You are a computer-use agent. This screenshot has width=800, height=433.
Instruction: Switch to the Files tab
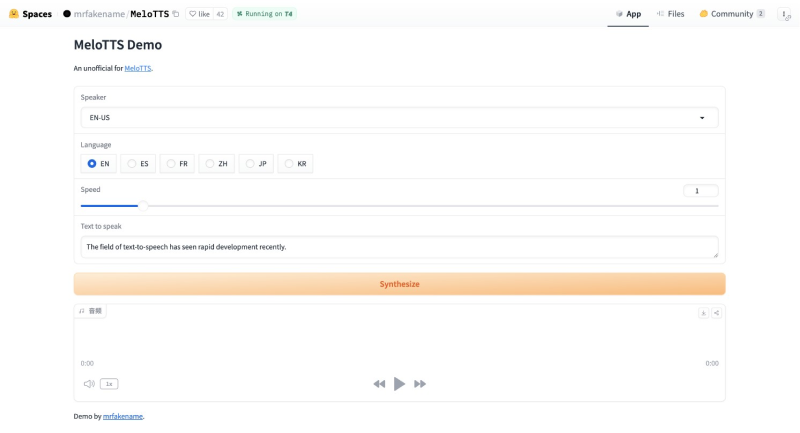click(x=670, y=14)
